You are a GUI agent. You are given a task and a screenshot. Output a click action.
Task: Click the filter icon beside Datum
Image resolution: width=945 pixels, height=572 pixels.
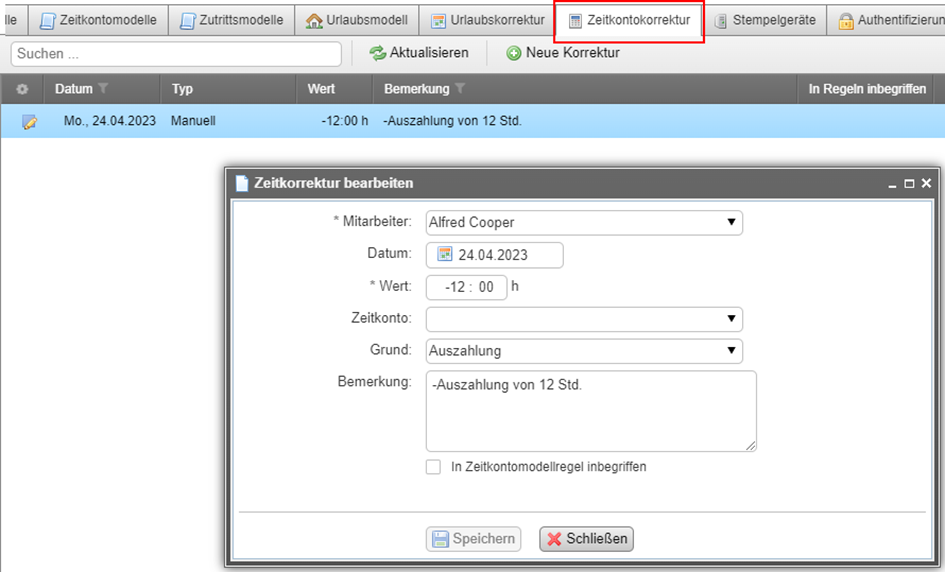click(x=103, y=89)
